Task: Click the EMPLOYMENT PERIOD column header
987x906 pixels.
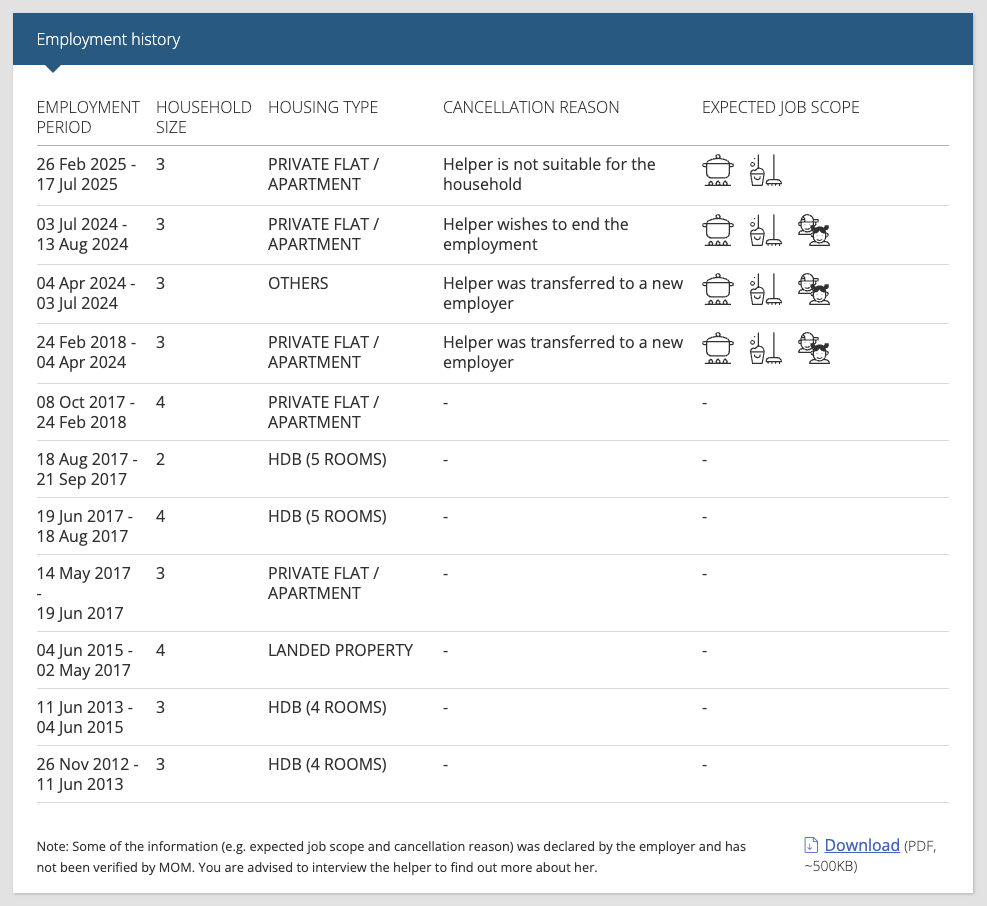Action: [88, 117]
